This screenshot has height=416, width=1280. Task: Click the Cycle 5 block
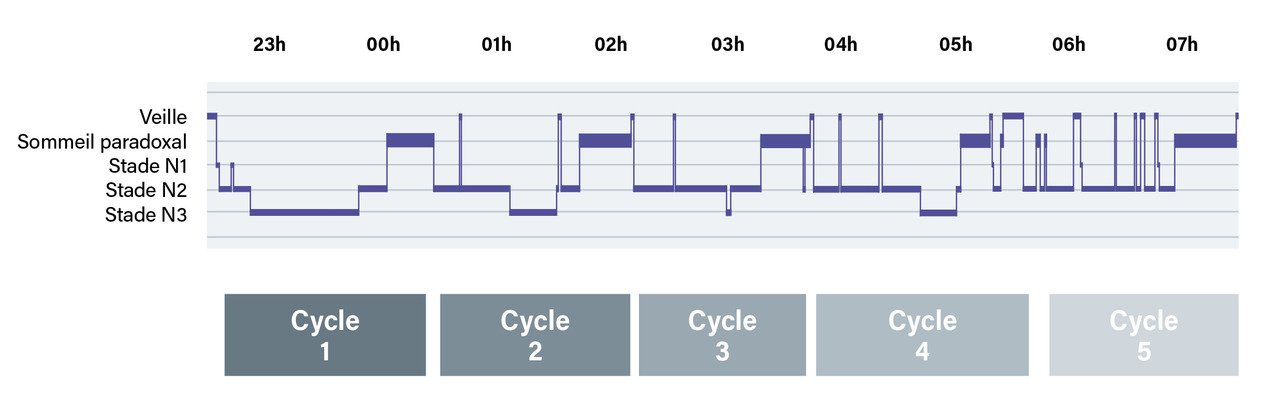point(1144,335)
